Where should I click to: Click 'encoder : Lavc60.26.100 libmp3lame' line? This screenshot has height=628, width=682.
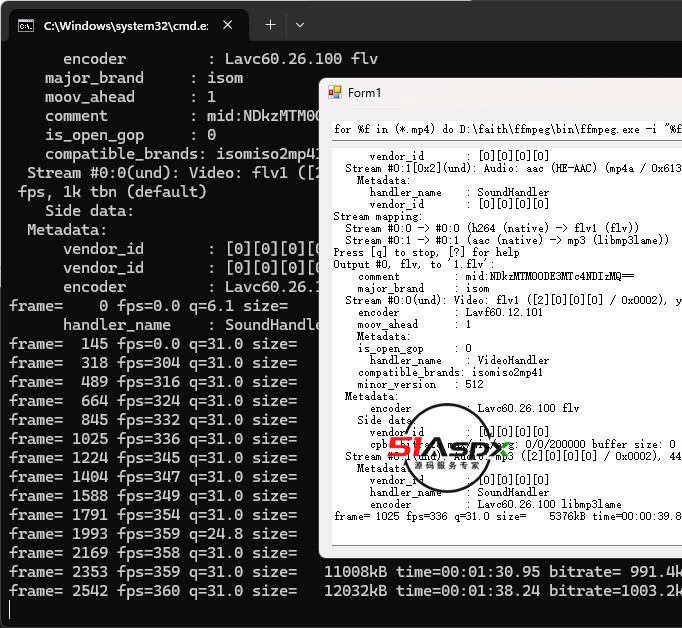495,504
